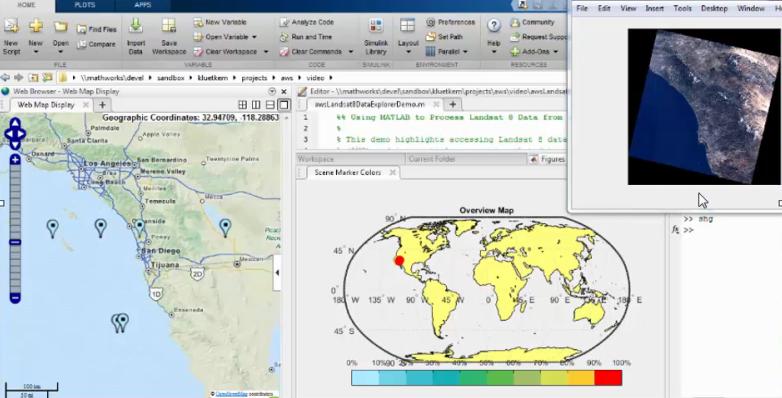
Task: Click the Set Path tool
Action: pyautogui.click(x=444, y=37)
